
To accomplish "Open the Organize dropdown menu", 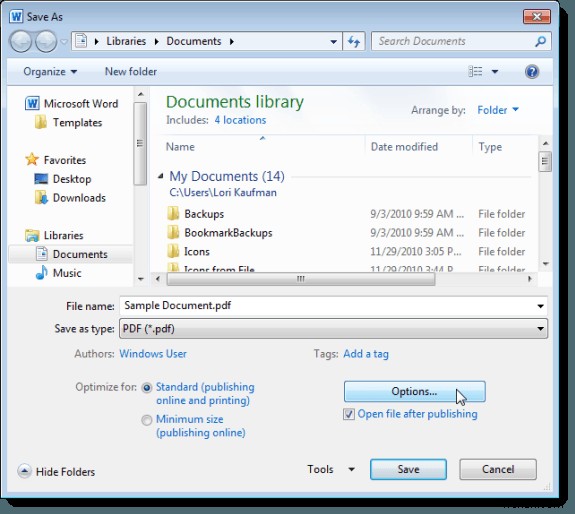I will (x=50, y=71).
